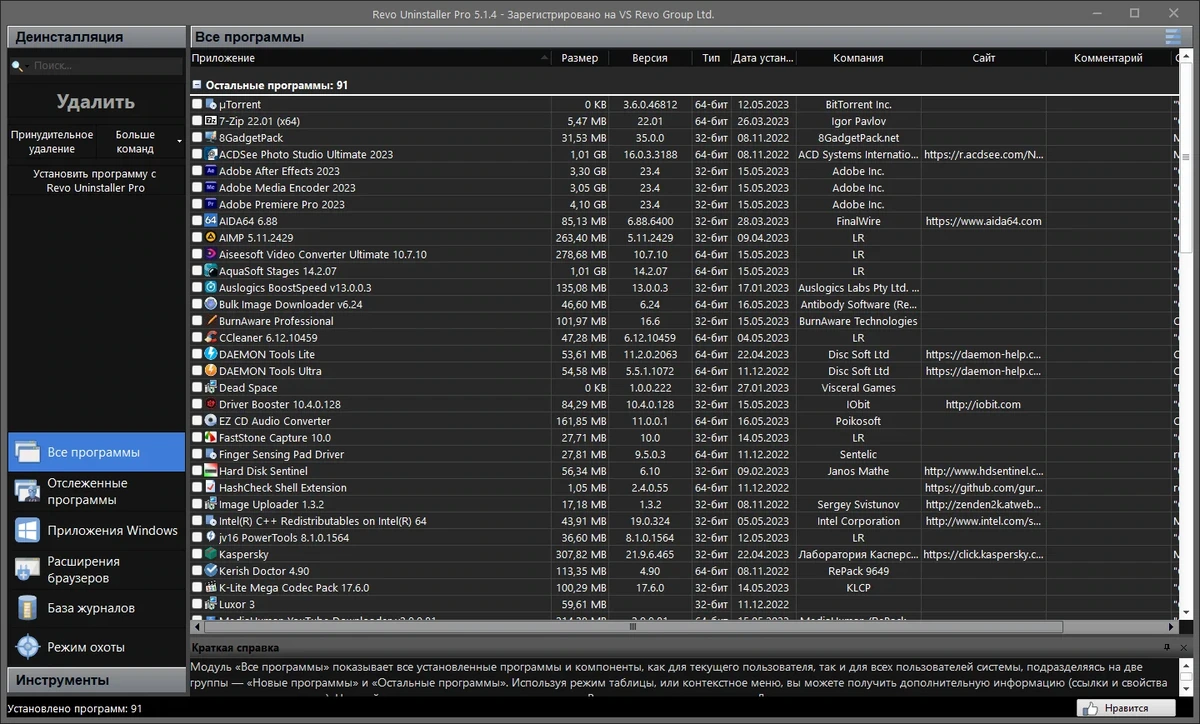This screenshot has width=1200, height=724.
Task: Open the 'Инструменты' section header
Action: click(96, 680)
